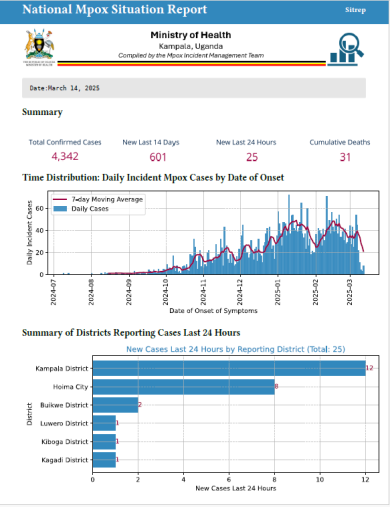
Task: Click the 31 deaths value
Action: 345,157
